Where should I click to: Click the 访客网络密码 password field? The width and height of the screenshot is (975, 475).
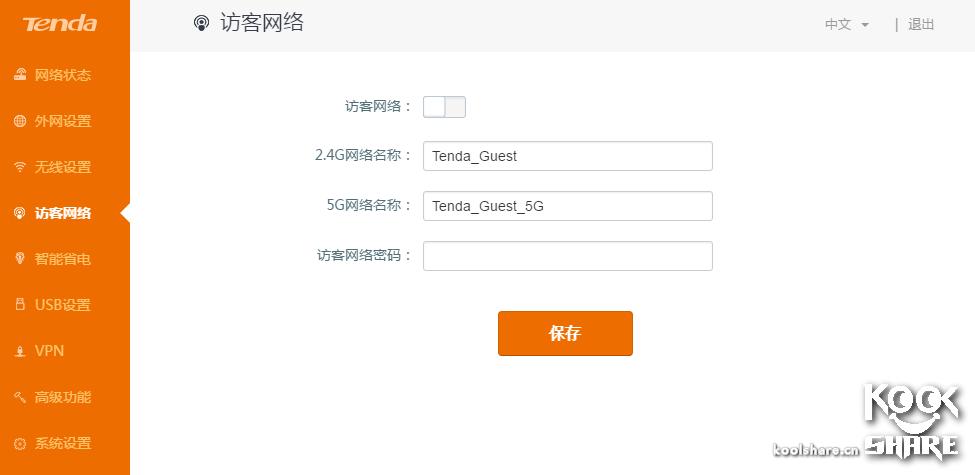pos(567,256)
